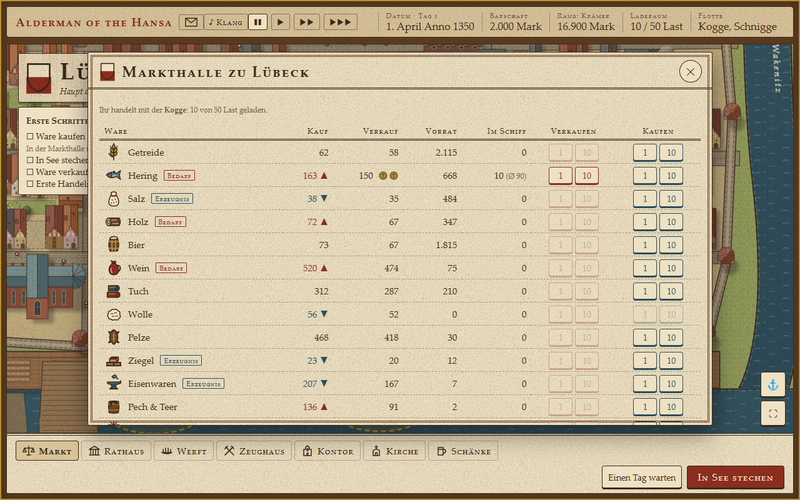
Task: Buy 1 Last of Pelze
Action: (645, 338)
